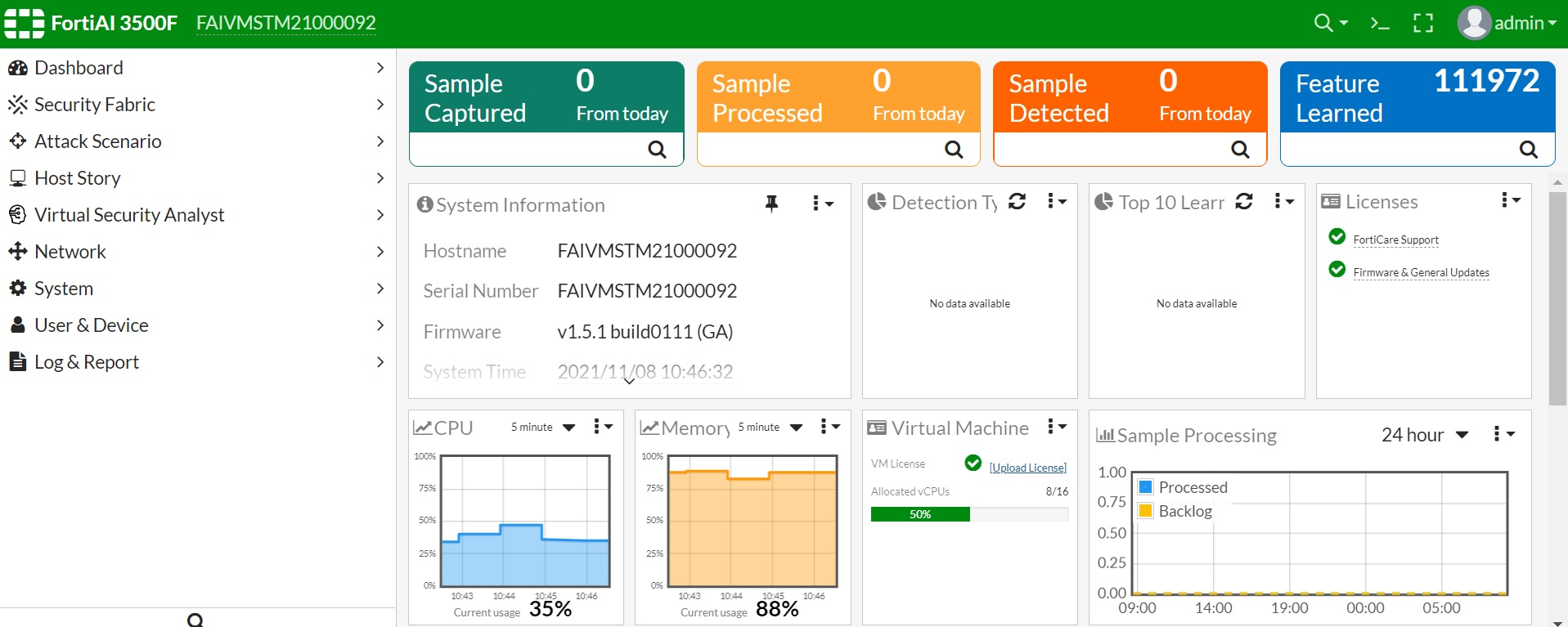Image resolution: width=1568 pixels, height=627 pixels.
Task: Click magnifier under Sample Detected card
Action: (x=1240, y=150)
